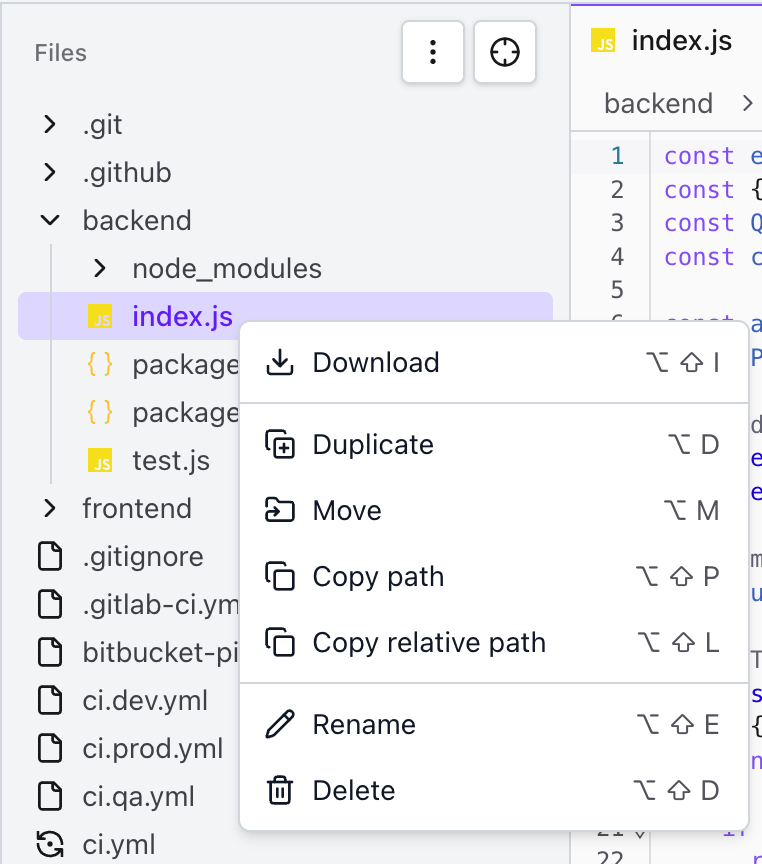Click the Duplicate icon in the context menu
The image size is (762, 864).
[281, 444]
